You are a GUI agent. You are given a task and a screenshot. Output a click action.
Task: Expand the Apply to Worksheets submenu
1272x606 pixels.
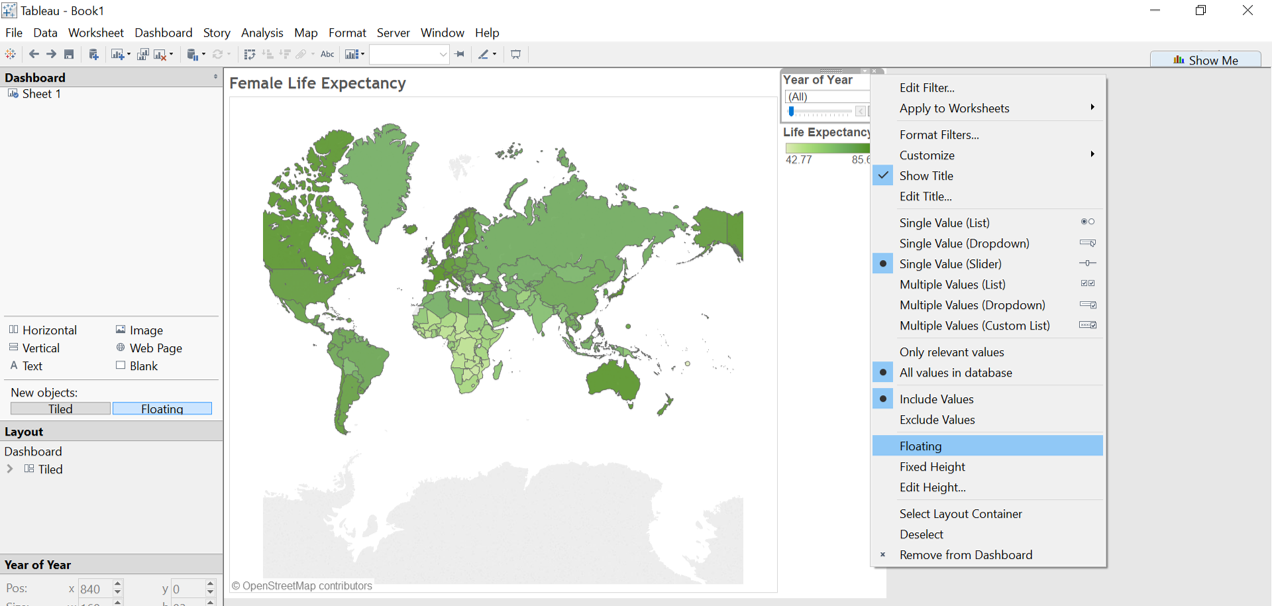(x=954, y=108)
